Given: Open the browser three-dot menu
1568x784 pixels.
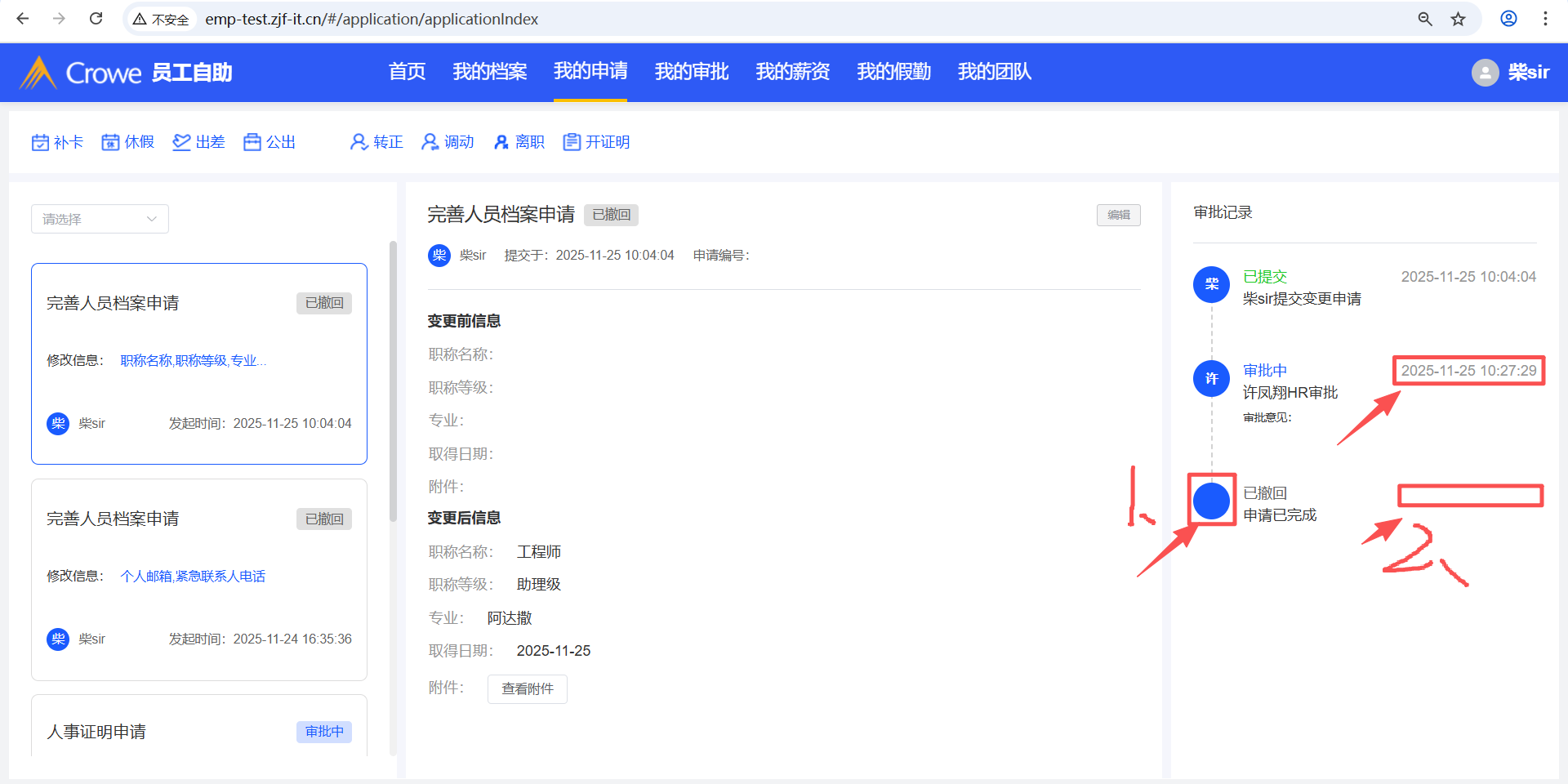Looking at the screenshot, I should pos(1545,19).
